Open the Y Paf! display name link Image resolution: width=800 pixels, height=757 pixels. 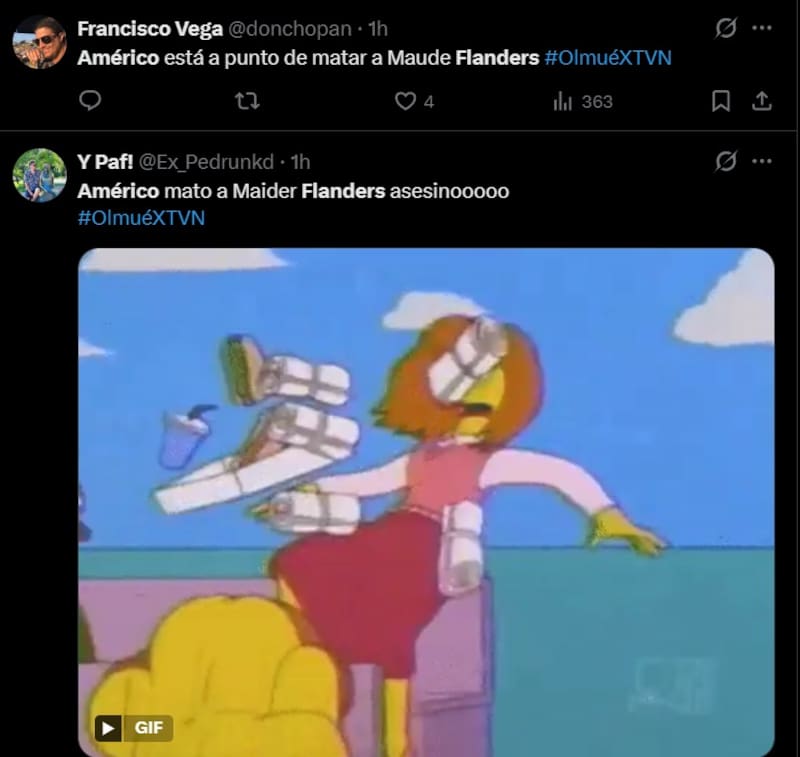click(105, 162)
